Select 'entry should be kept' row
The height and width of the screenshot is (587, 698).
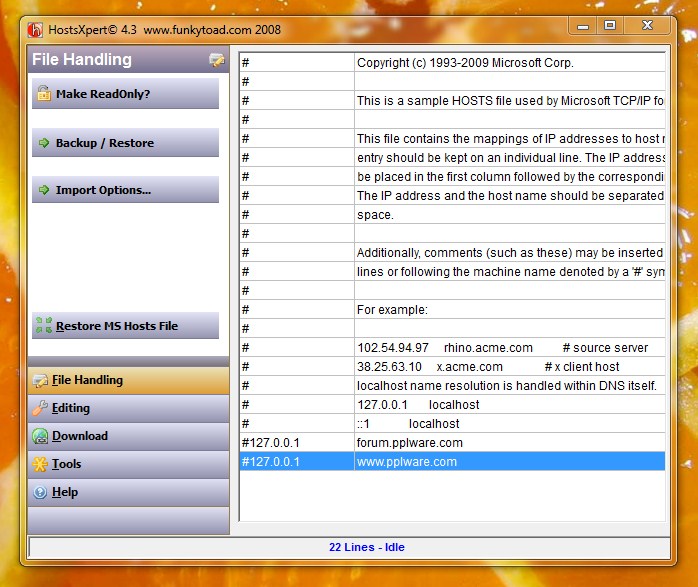click(x=452, y=158)
